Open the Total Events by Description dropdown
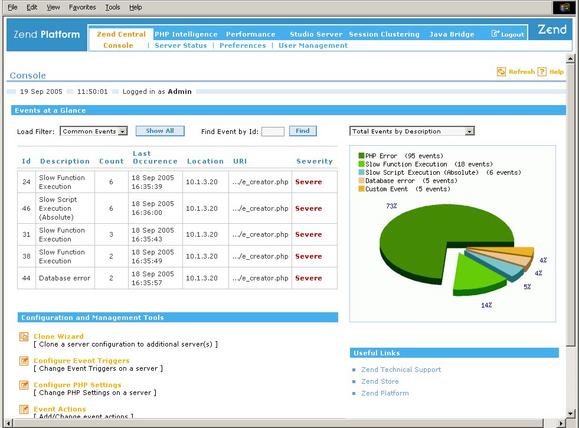 click(412, 131)
